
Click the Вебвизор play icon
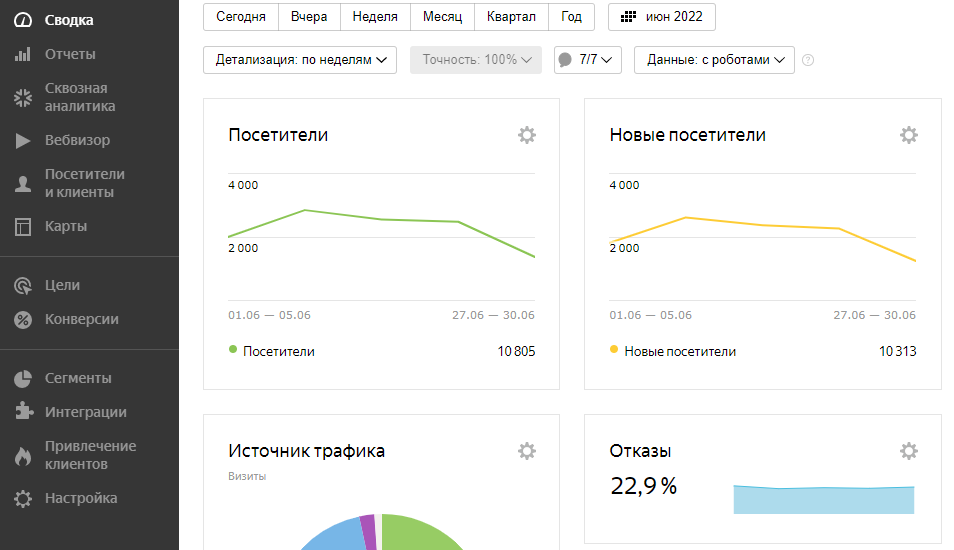(x=23, y=141)
